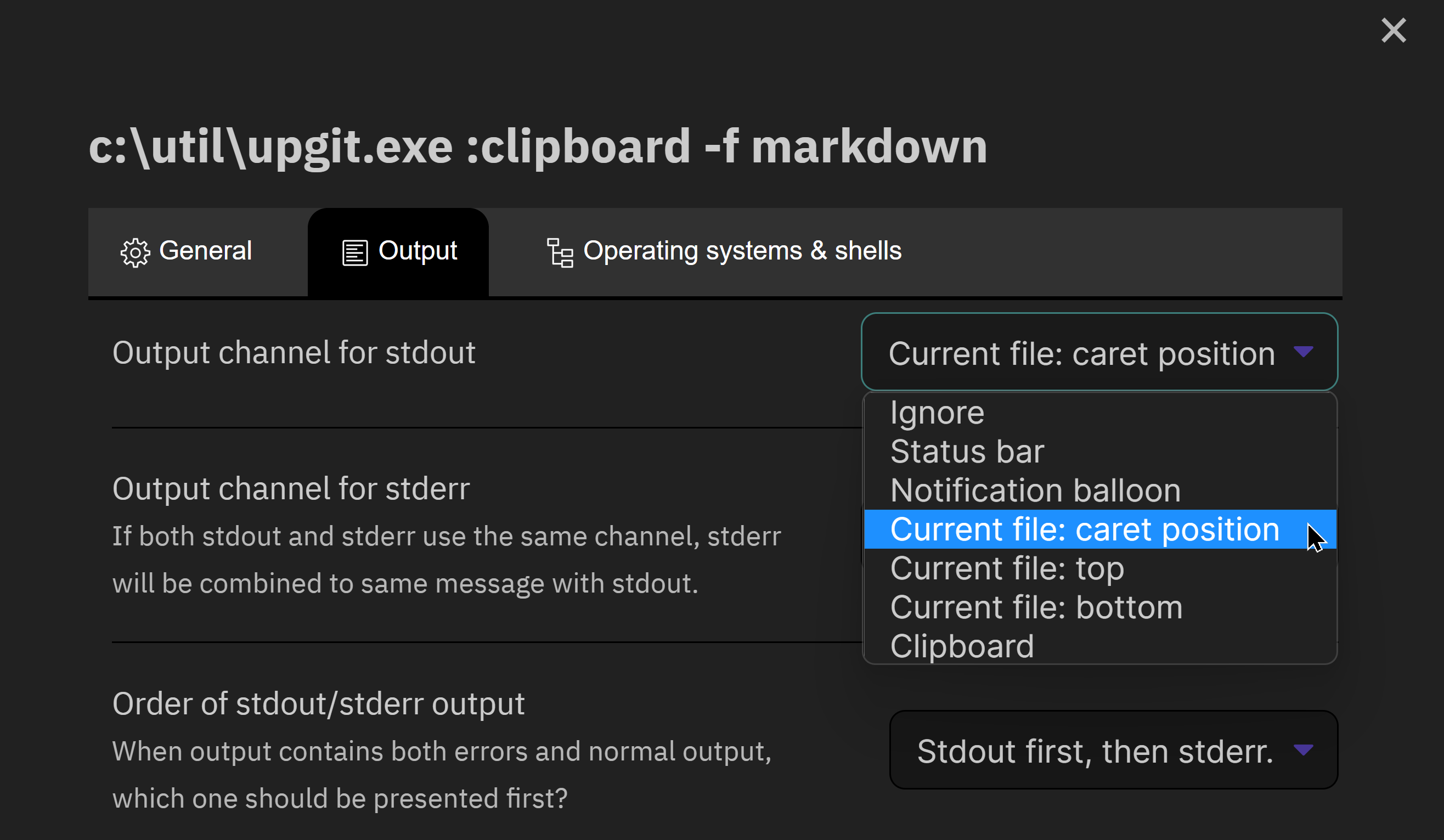Click the purple arrow on stdout/stderr order dropdown
This screenshot has width=1444, height=840.
(x=1303, y=749)
